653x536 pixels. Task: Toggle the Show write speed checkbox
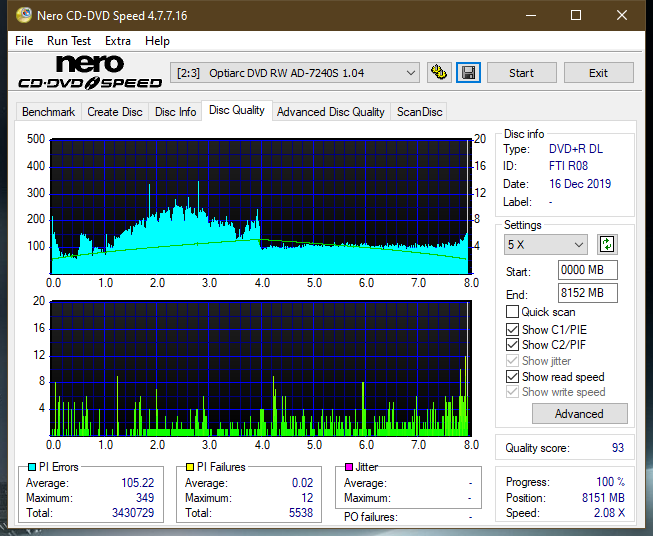click(512, 392)
